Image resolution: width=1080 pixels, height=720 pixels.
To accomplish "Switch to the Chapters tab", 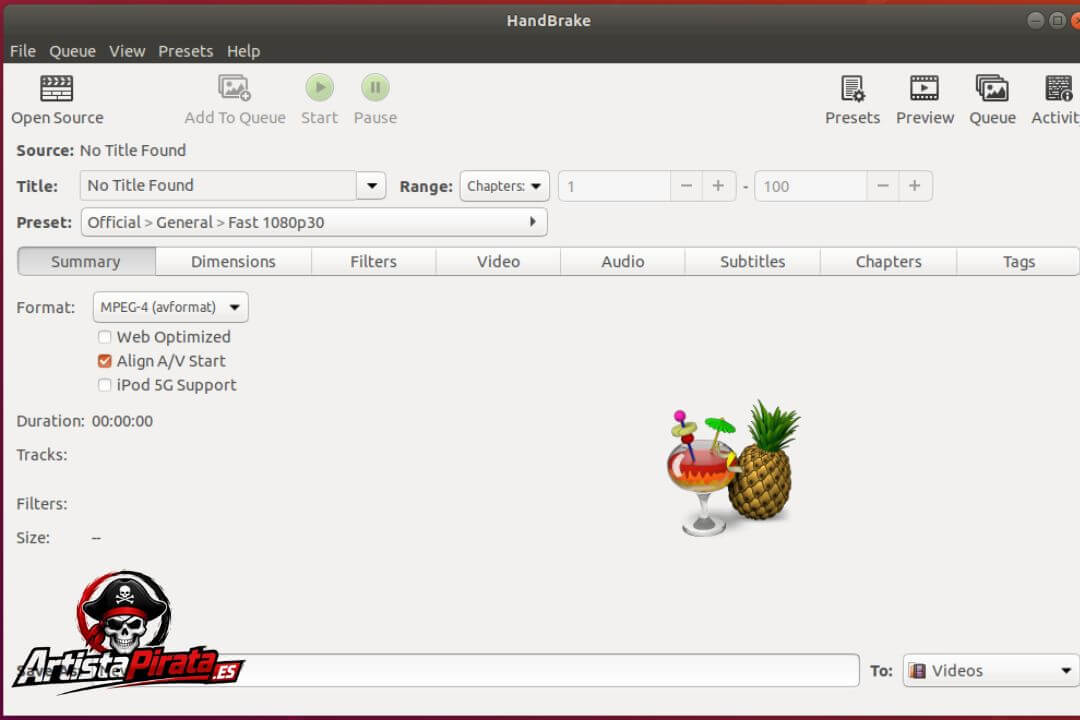I will click(x=889, y=262).
